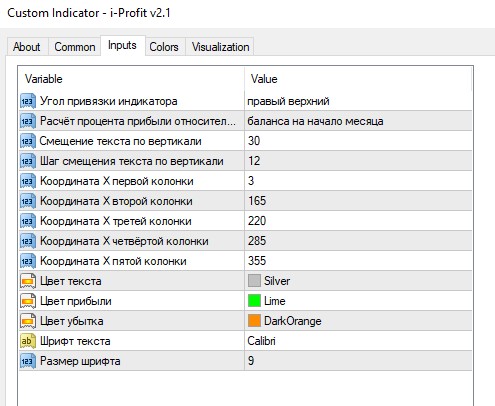This screenshot has height=406, width=495.
Task: Click the Lime color swatch
Action: click(x=254, y=301)
